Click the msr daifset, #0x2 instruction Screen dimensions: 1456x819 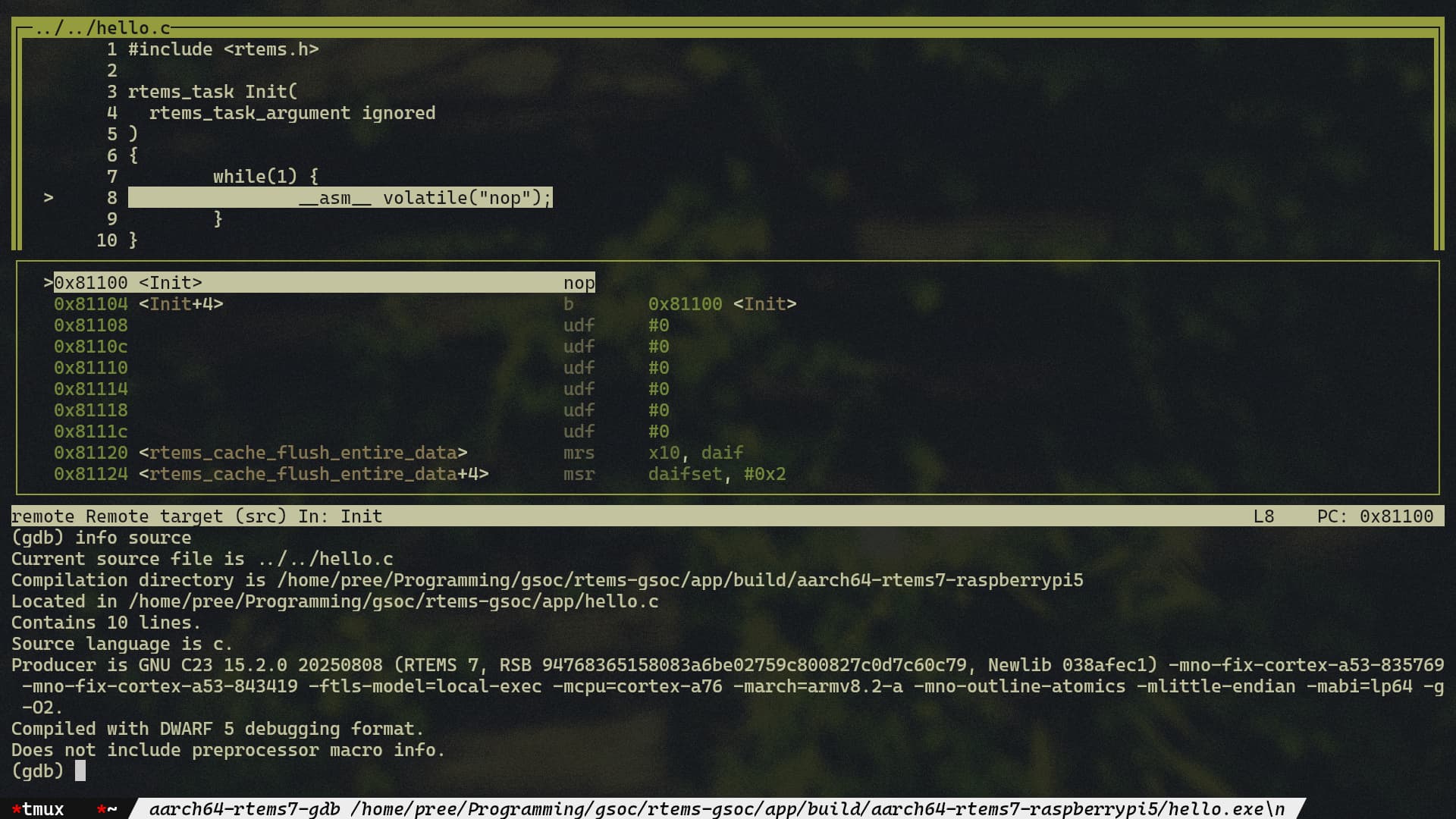673,474
